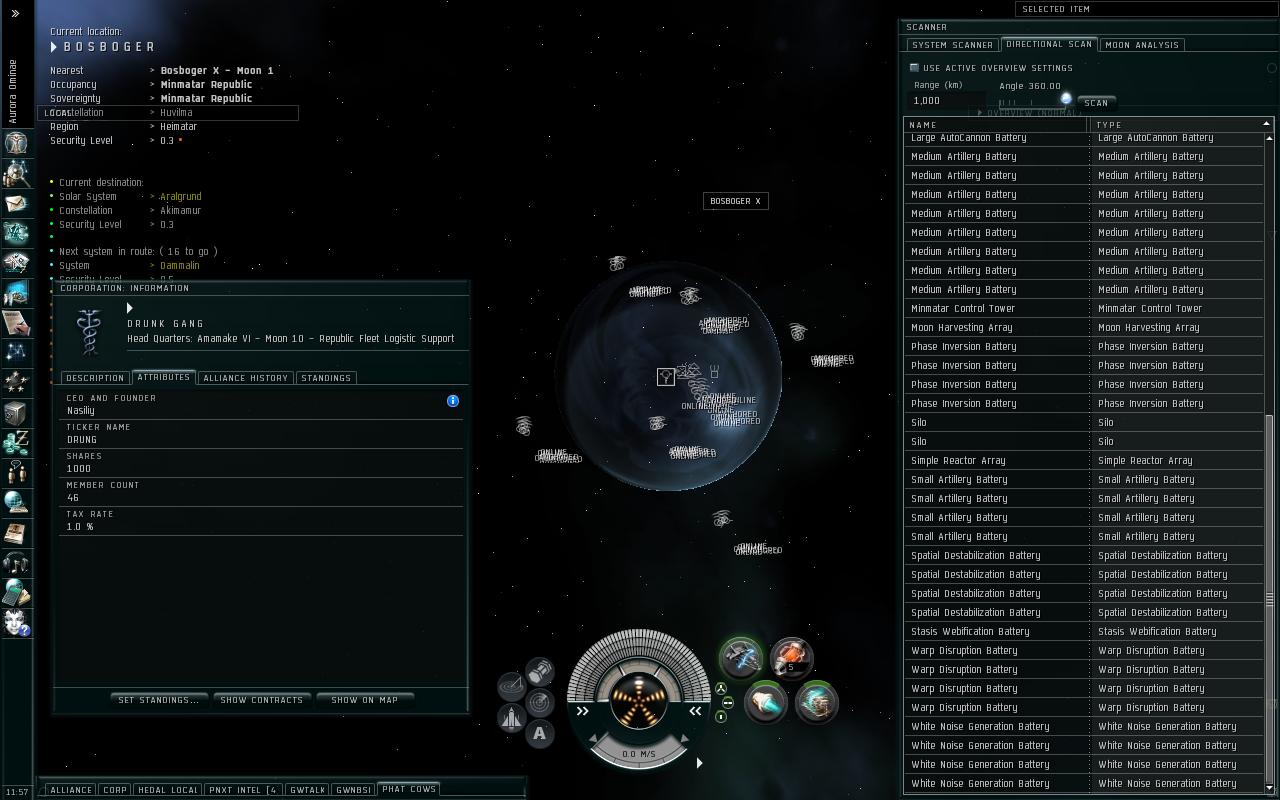Select the square bracket marker near the planet center
This screenshot has height=800, width=1280.
click(666, 376)
